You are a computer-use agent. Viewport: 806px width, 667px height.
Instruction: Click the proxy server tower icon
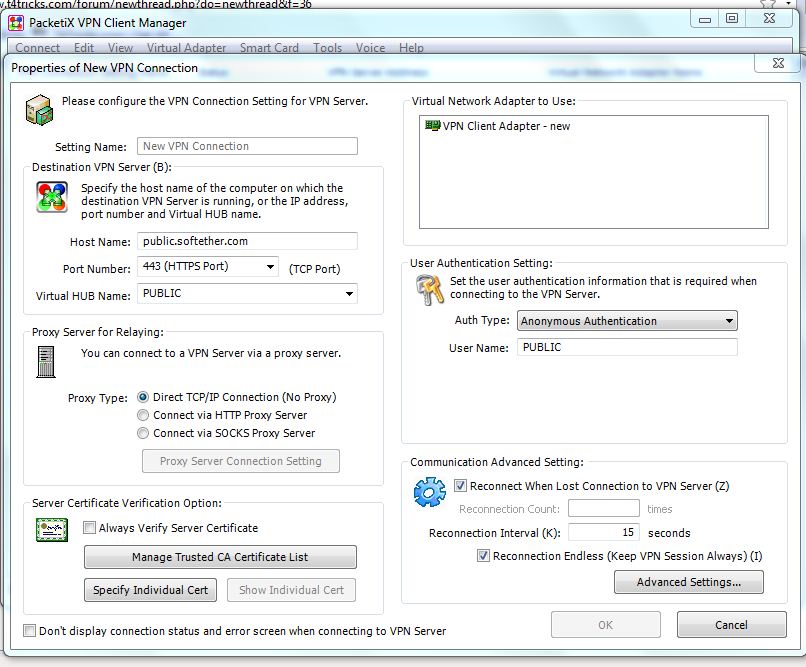point(46,362)
